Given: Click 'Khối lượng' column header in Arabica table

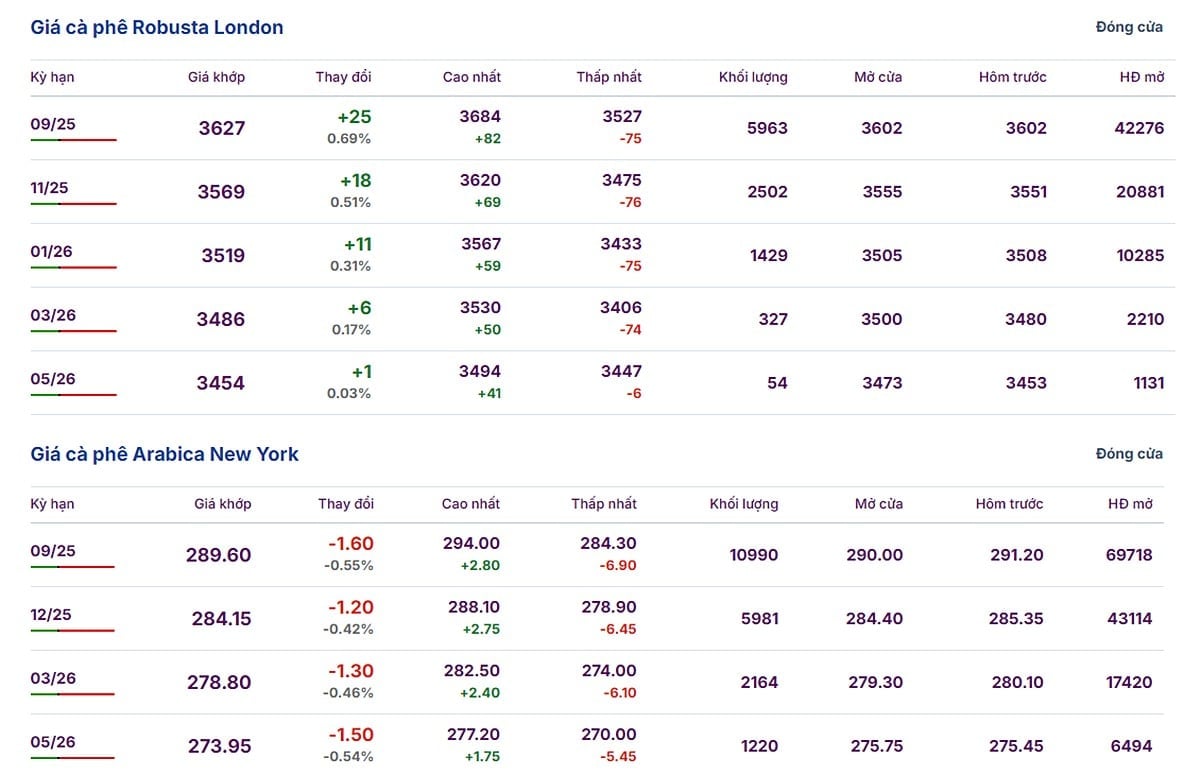Looking at the screenshot, I should click(x=744, y=504).
